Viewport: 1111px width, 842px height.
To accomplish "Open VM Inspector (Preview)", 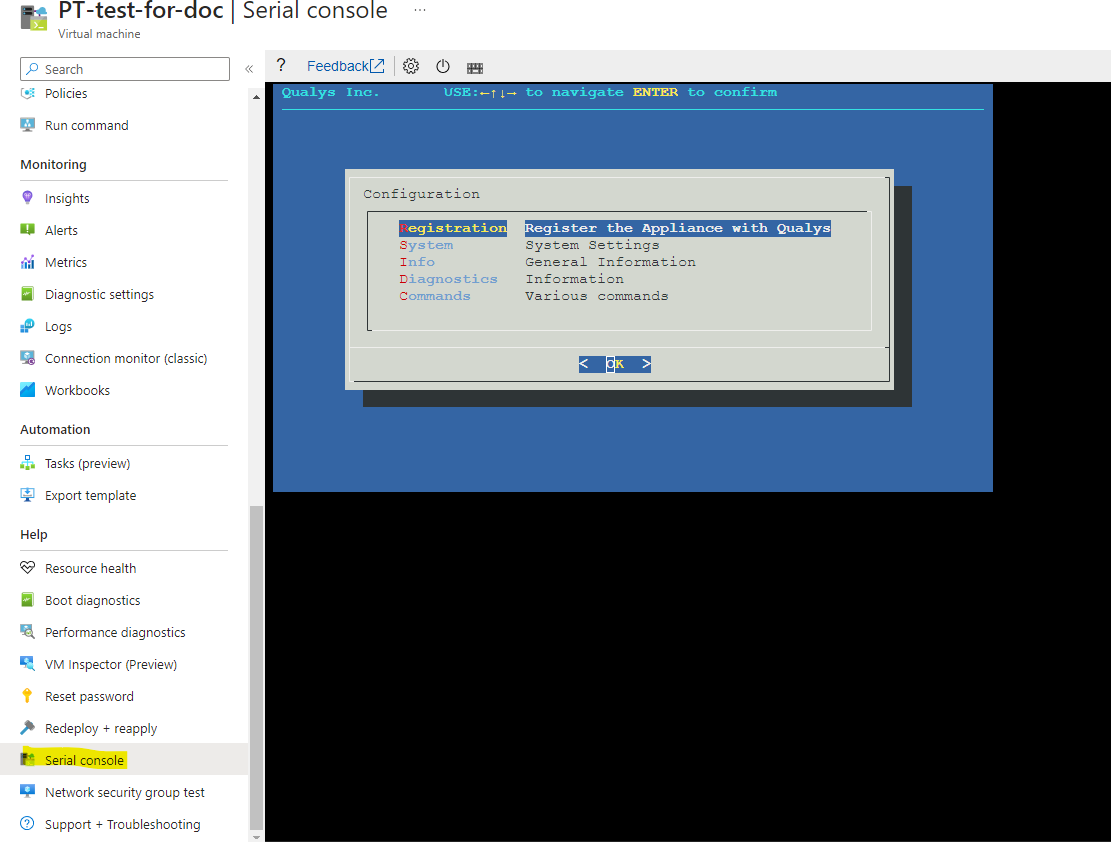I will [x=111, y=664].
